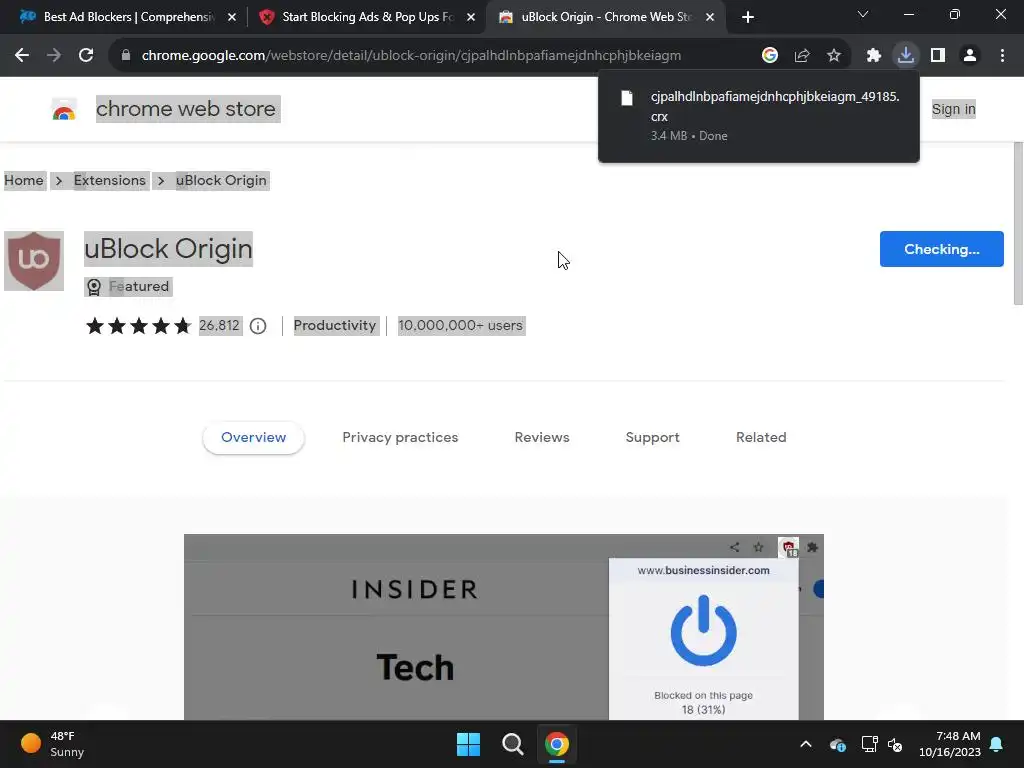Screen dimensions: 1024x768
Task: Open the Downloads toolbar button
Action: click(906, 56)
